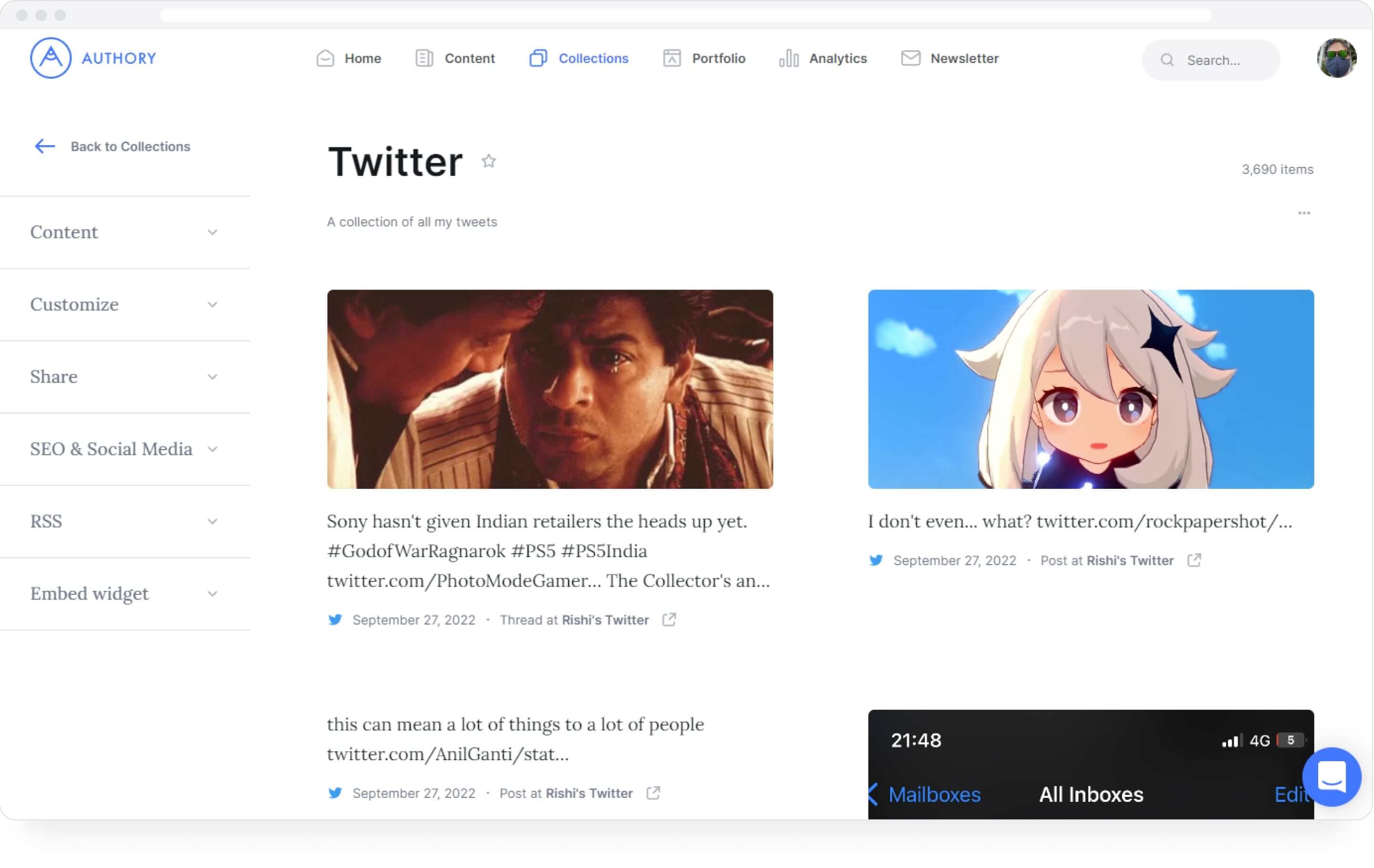
Task: Open 'this can mean a lot of things' tweet
Action: (x=515, y=739)
